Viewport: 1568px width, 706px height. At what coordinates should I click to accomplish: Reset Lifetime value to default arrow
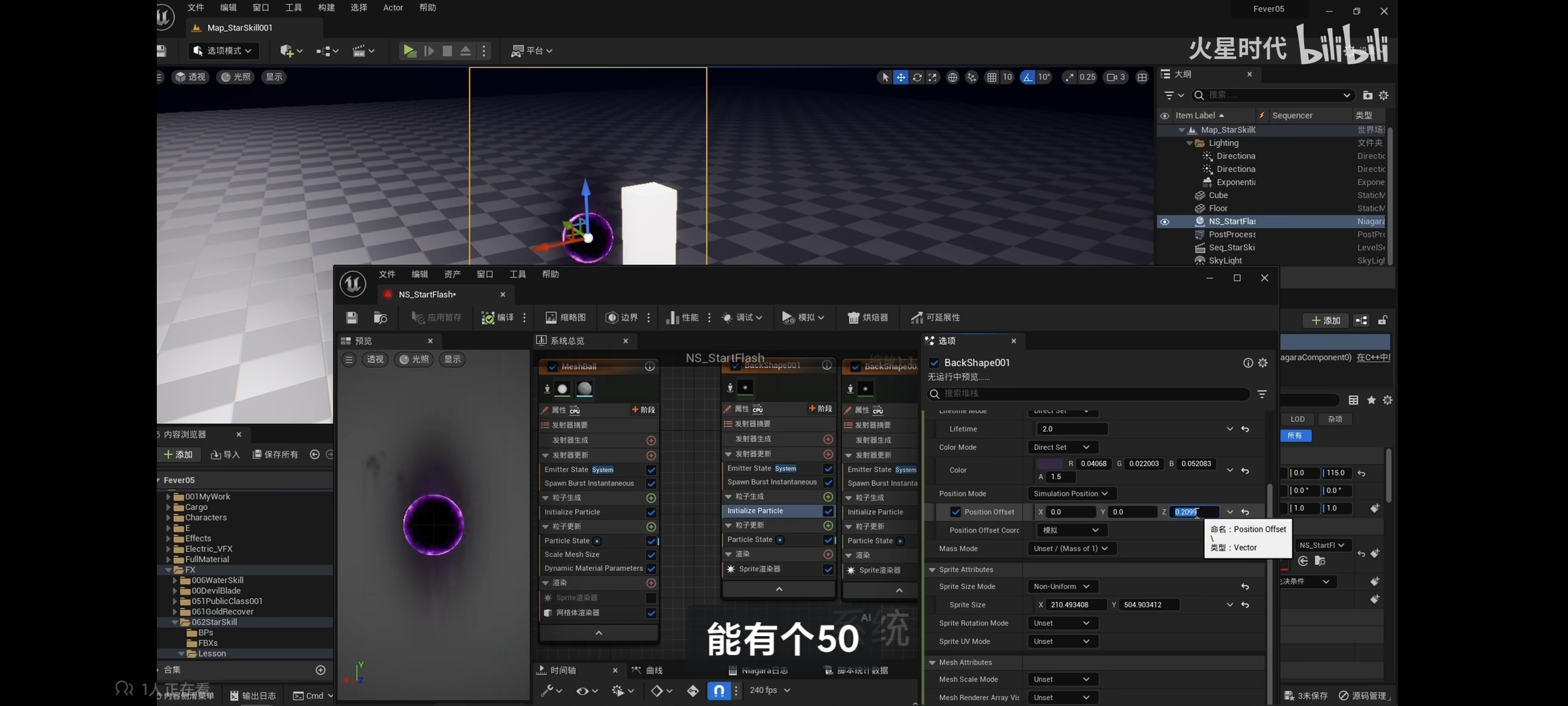click(1245, 429)
